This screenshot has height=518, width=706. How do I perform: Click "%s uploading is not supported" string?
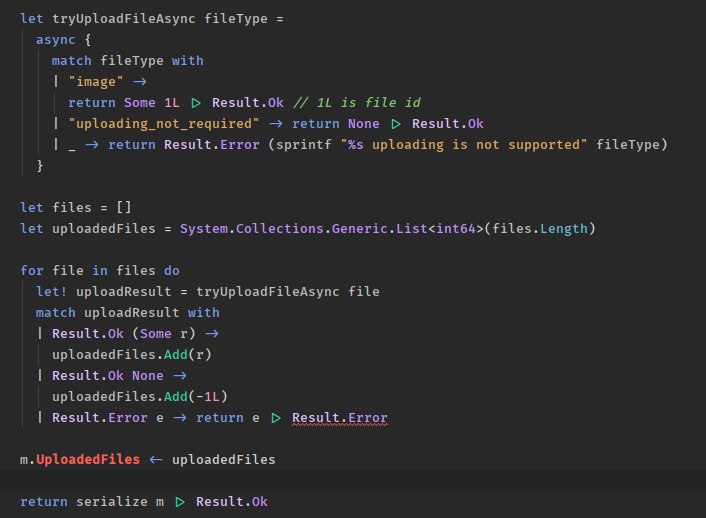coord(464,145)
